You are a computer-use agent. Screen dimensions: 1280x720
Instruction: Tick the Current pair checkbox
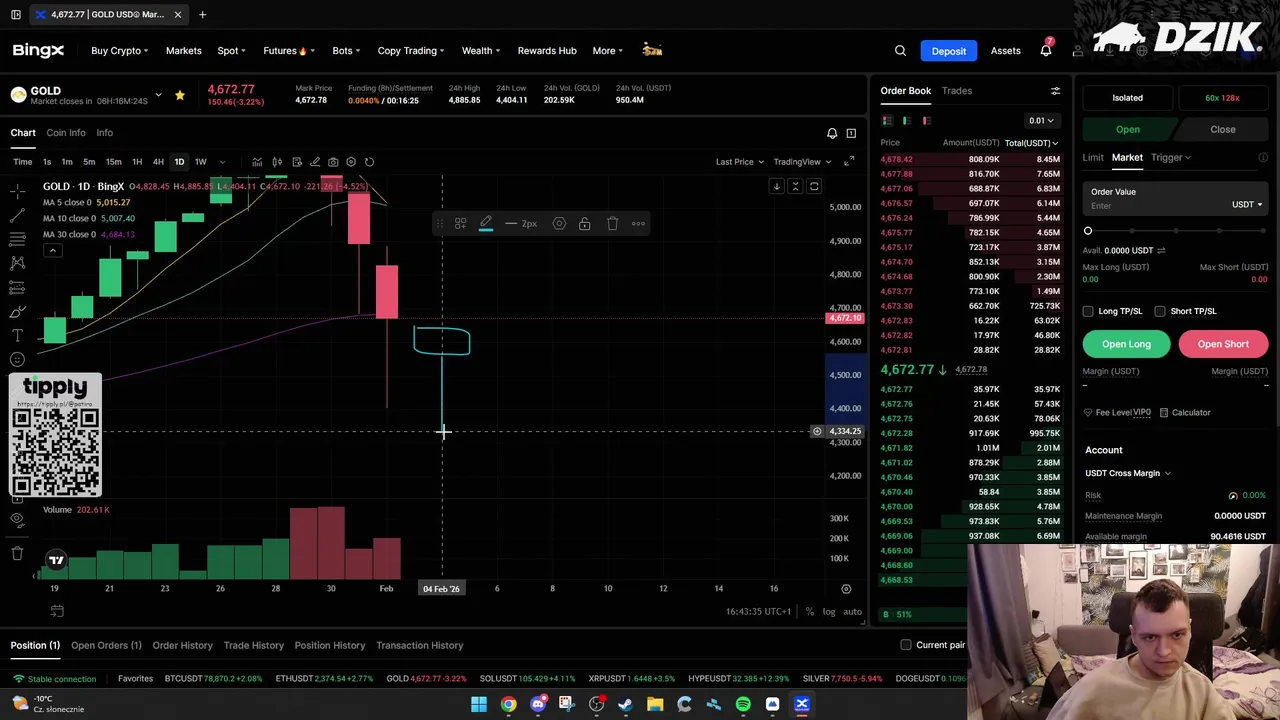click(x=906, y=645)
